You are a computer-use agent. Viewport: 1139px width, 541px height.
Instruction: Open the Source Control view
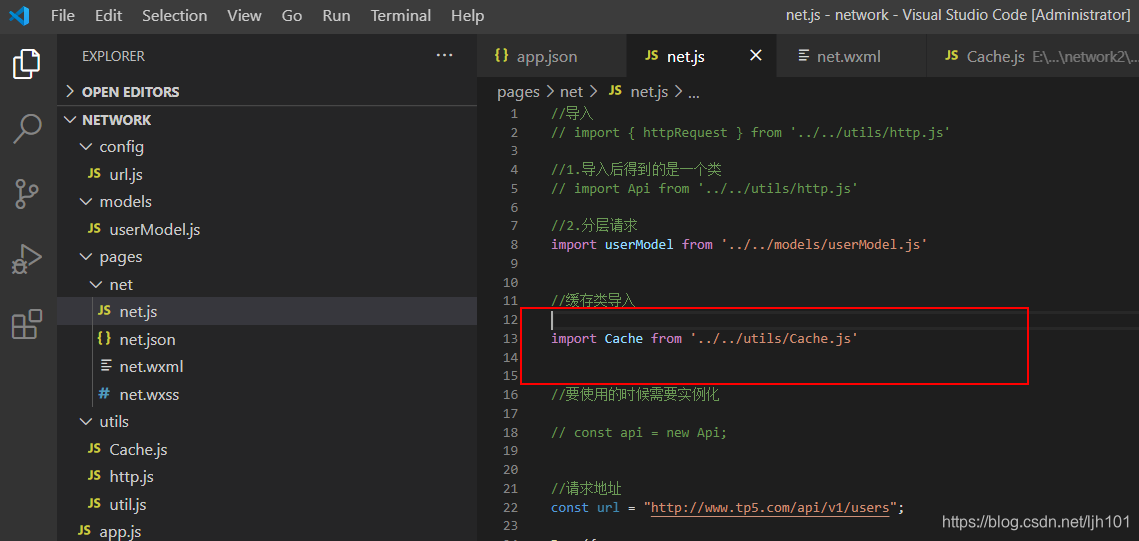27,194
